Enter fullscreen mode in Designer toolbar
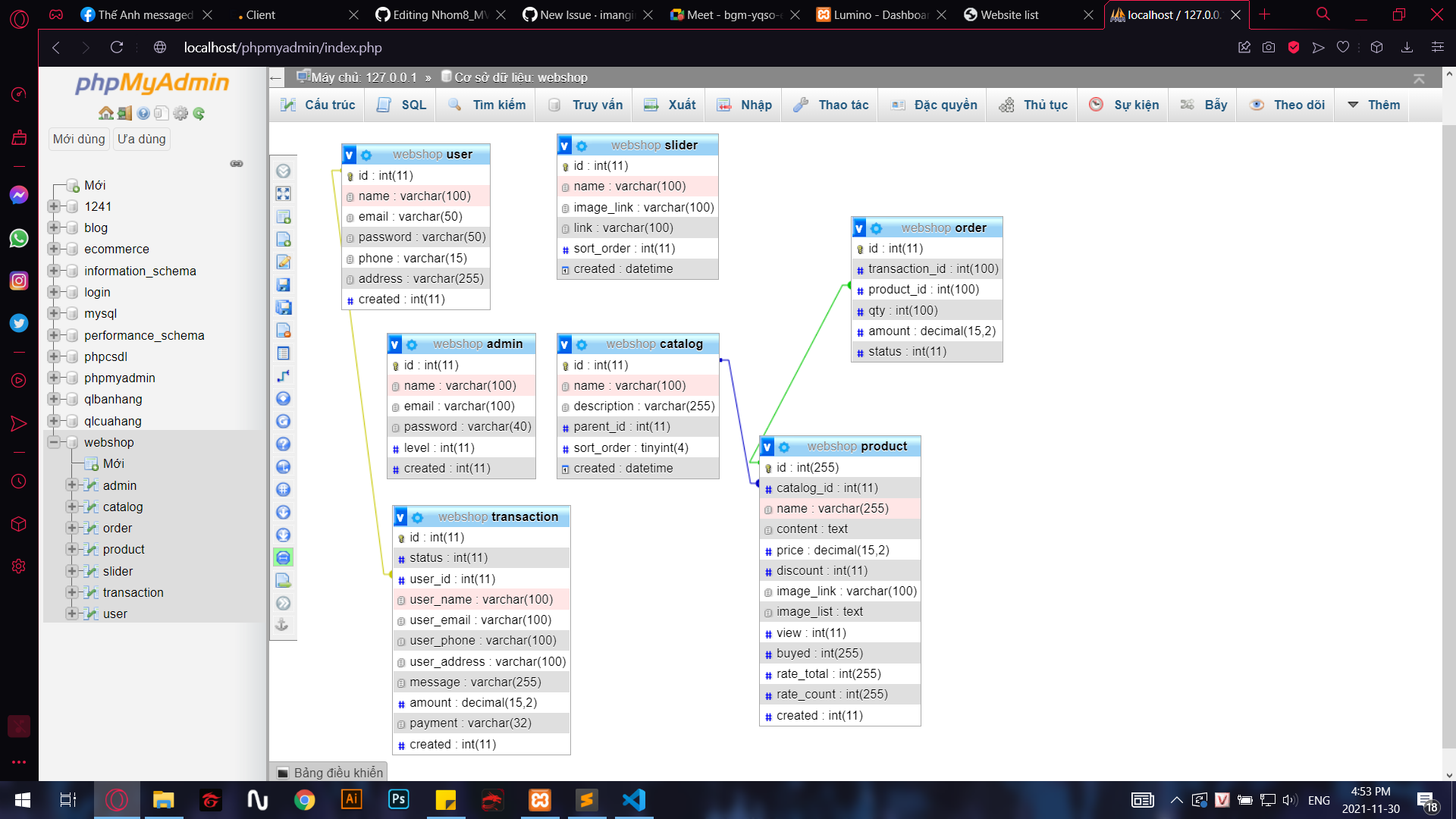 (284, 194)
